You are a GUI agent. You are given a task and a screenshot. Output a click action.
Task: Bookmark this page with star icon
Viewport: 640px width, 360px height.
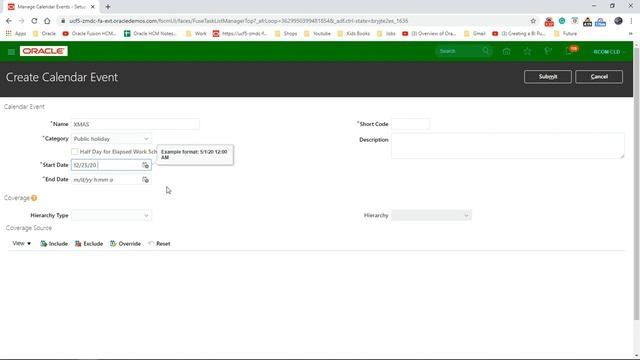tap(533, 21)
